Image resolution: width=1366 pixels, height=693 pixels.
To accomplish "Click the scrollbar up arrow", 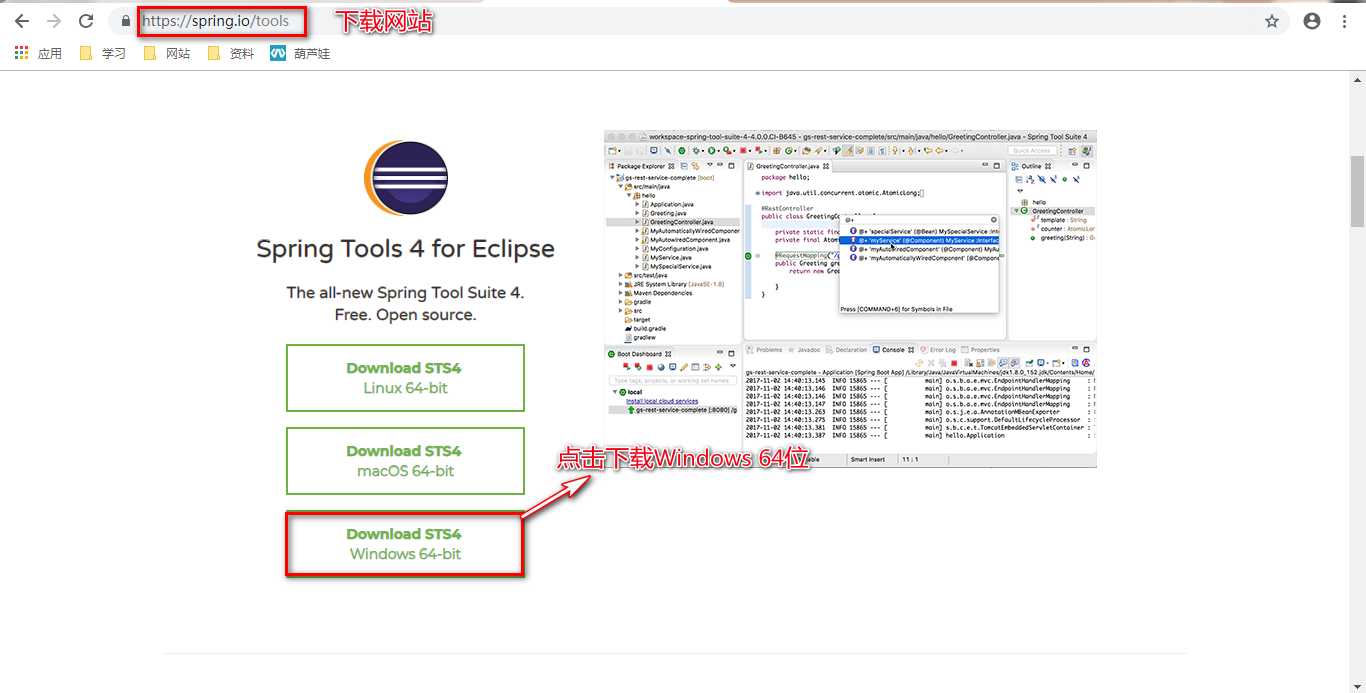I will [1357, 79].
